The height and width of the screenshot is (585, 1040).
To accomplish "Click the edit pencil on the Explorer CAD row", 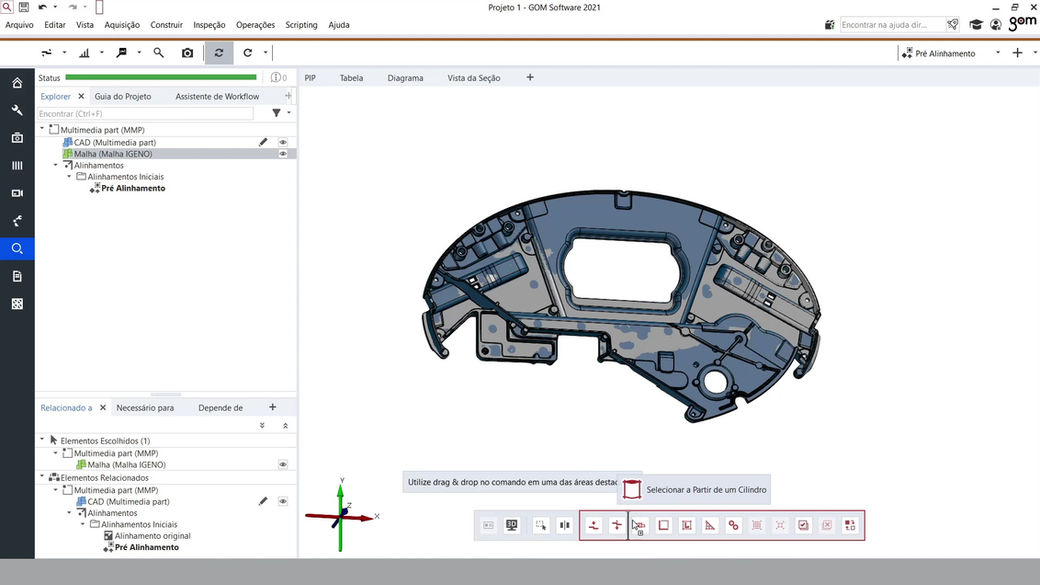I will point(263,142).
